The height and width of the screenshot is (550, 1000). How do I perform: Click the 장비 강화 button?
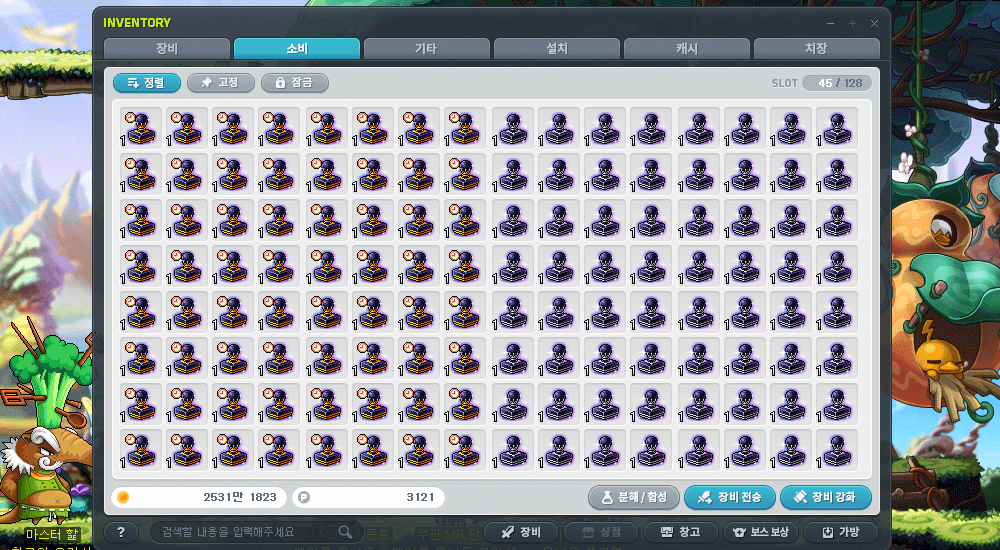pos(826,497)
